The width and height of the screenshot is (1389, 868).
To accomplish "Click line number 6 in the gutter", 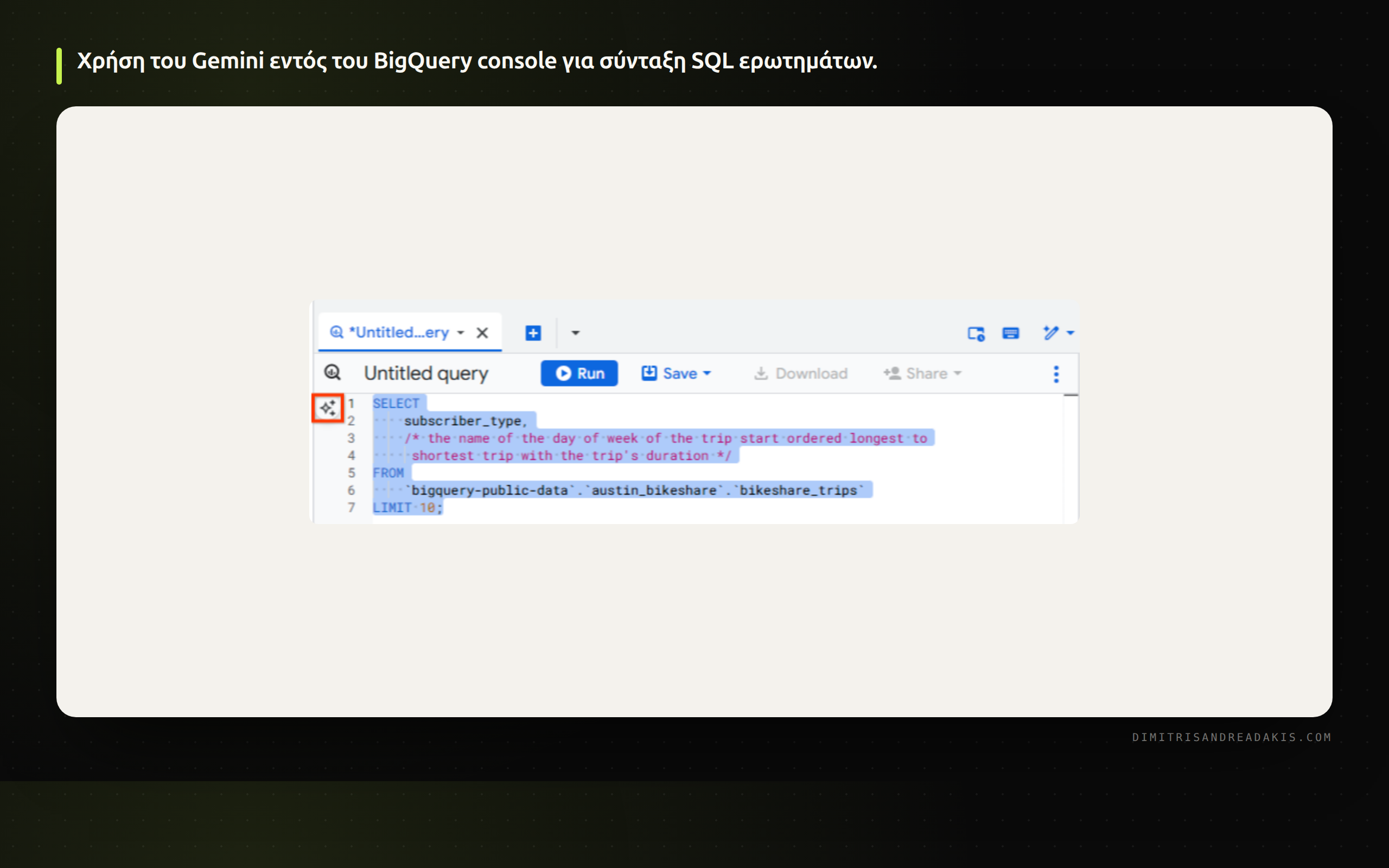I will coord(351,490).
